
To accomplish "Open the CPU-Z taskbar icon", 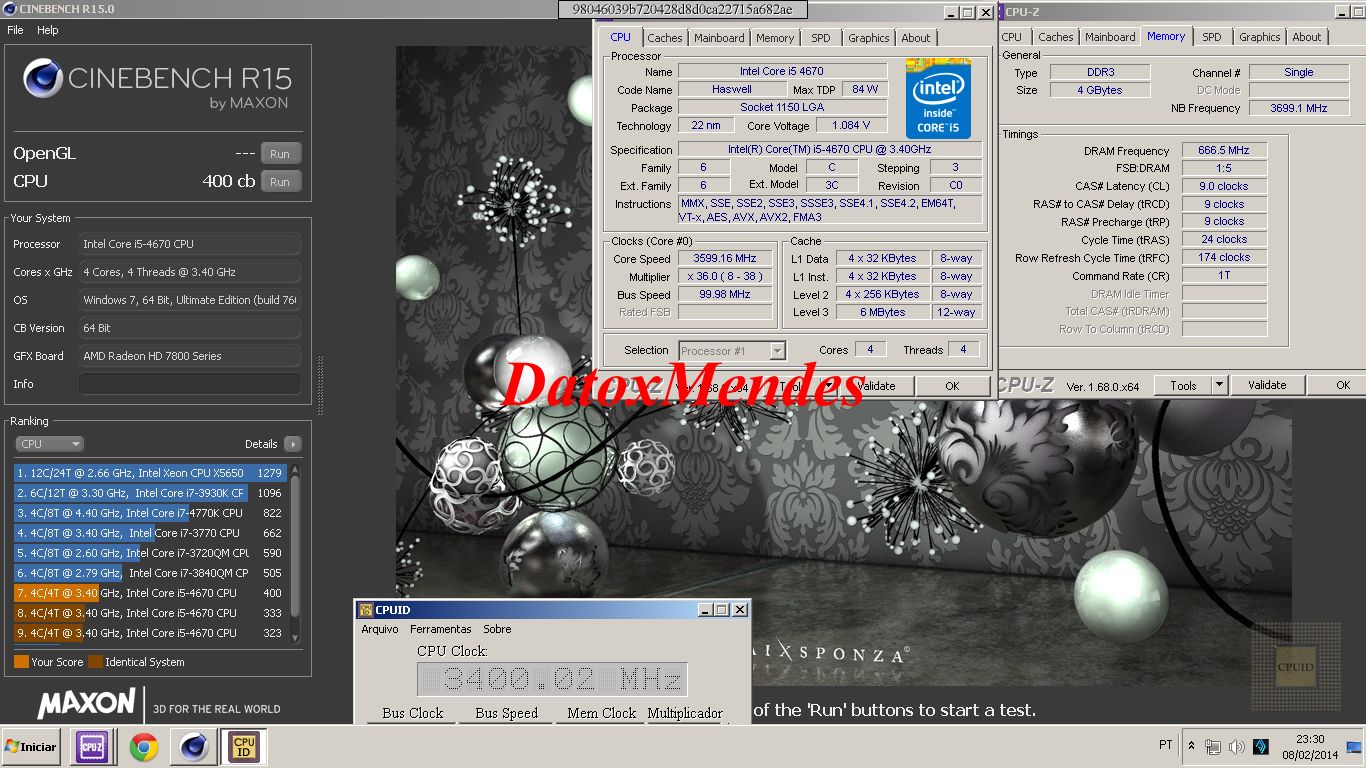I will [92, 747].
